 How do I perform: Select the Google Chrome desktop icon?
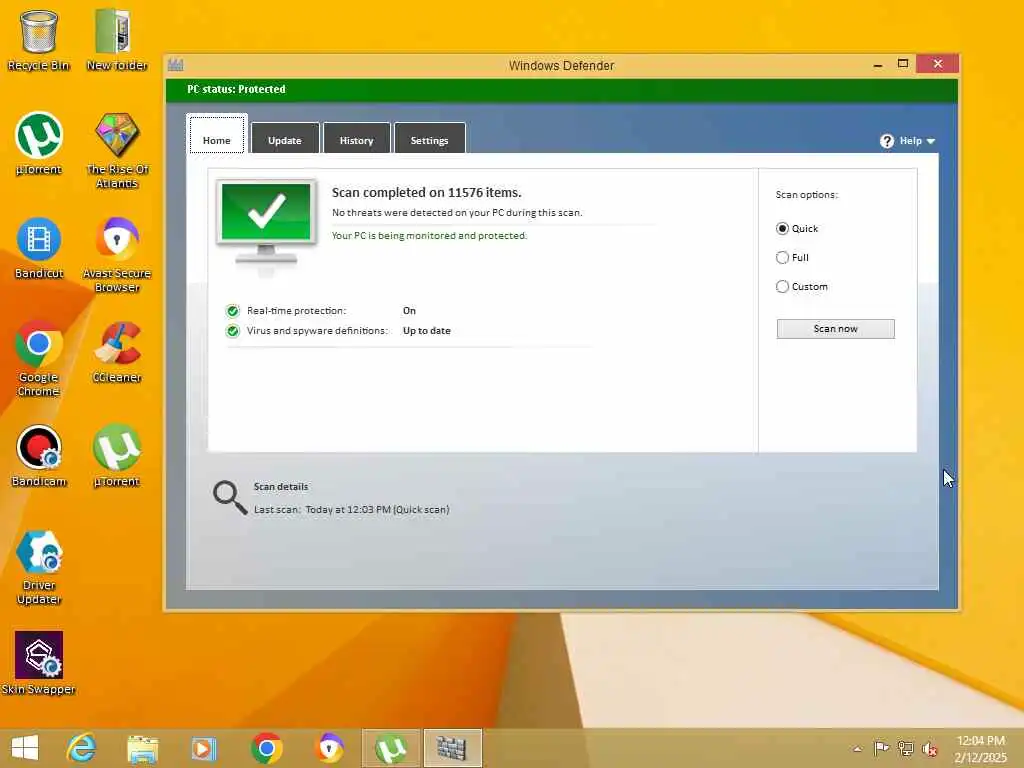pos(39,358)
